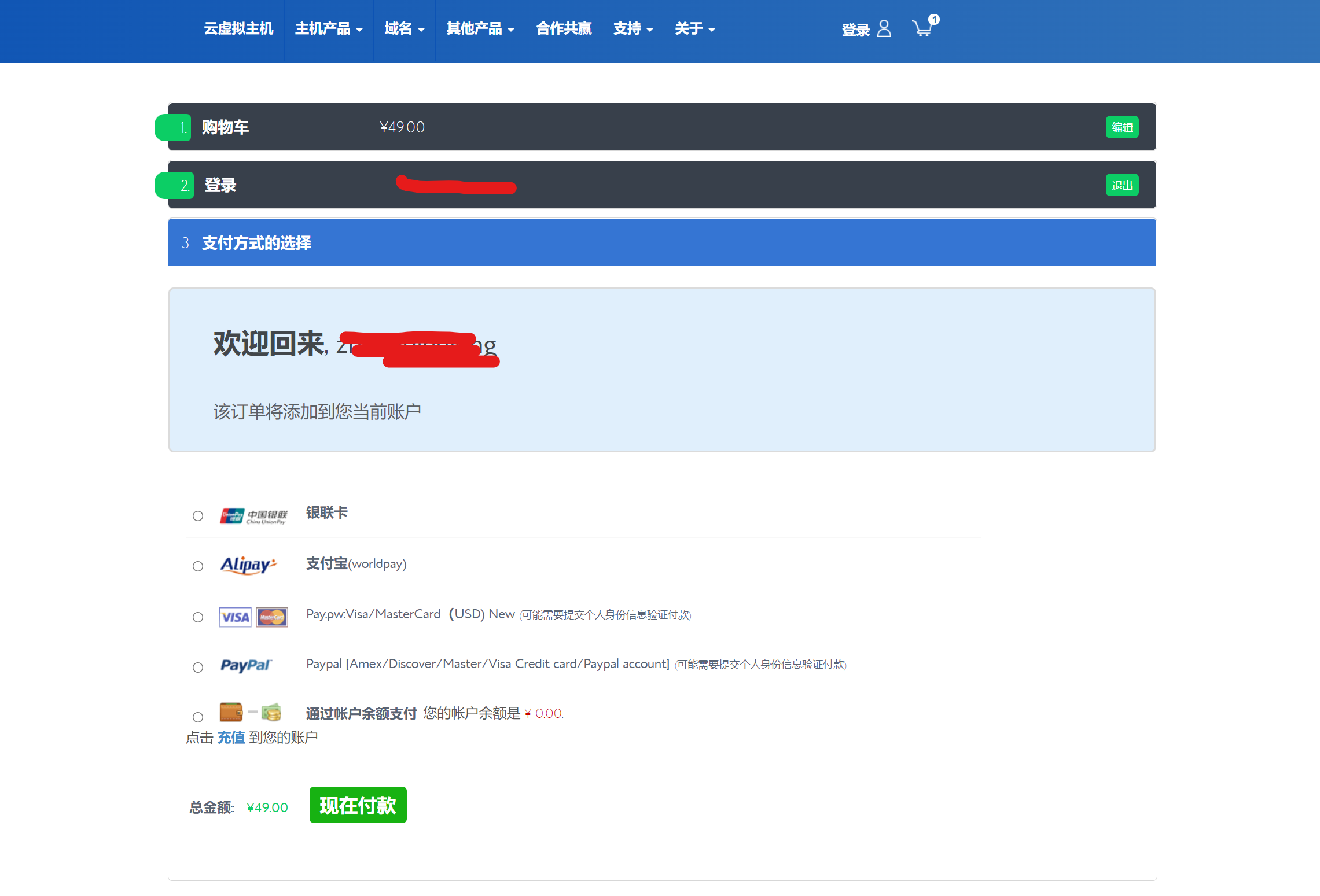Click the 该订单将添加到您当前账户 message
1320x896 pixels.
coord(317,412)
